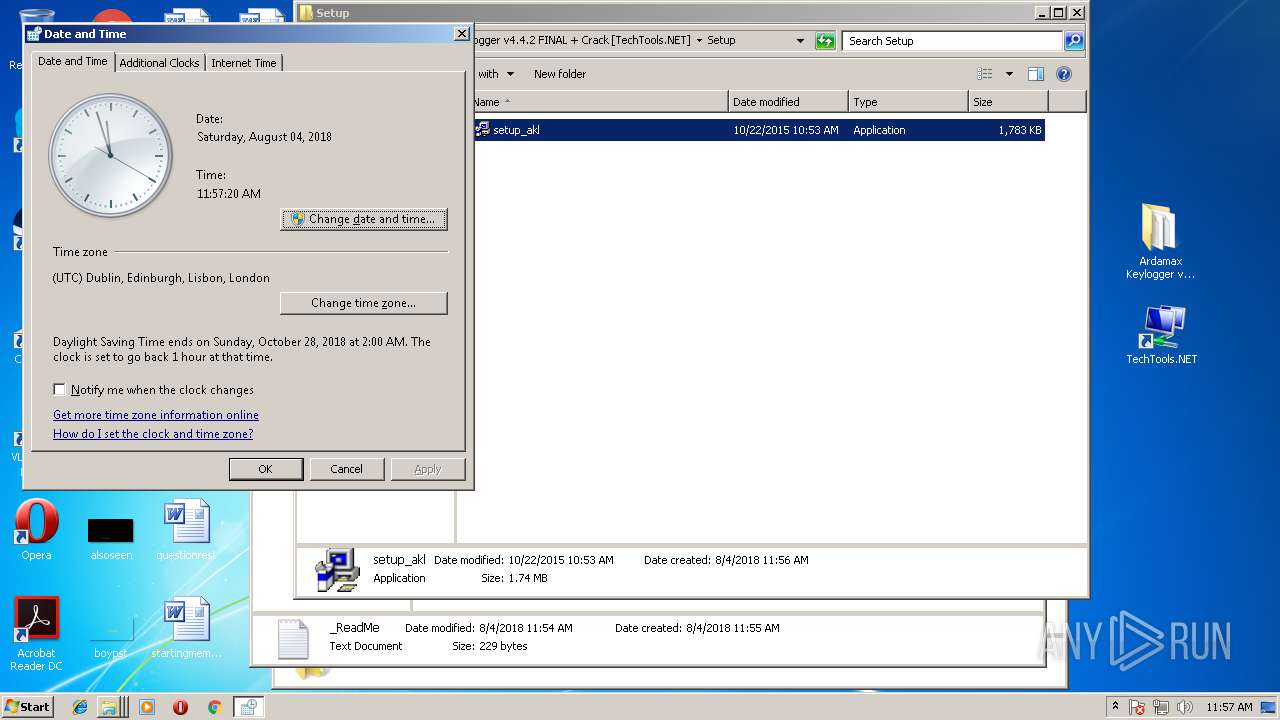This screenshot has width=1280, height=720.
Task: Select Date and Time taskbar button
Action: click(x=248, y=707)
